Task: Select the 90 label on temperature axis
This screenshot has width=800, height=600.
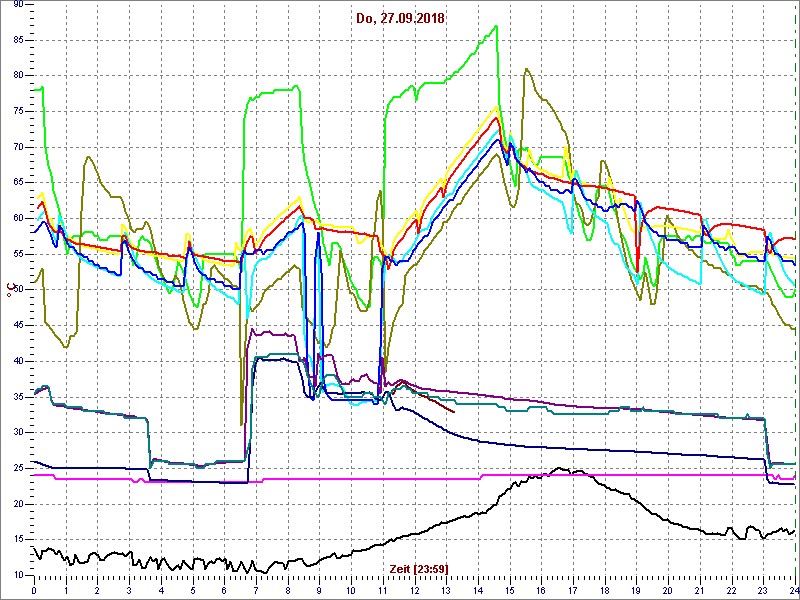Action: (x=17, y=4)
